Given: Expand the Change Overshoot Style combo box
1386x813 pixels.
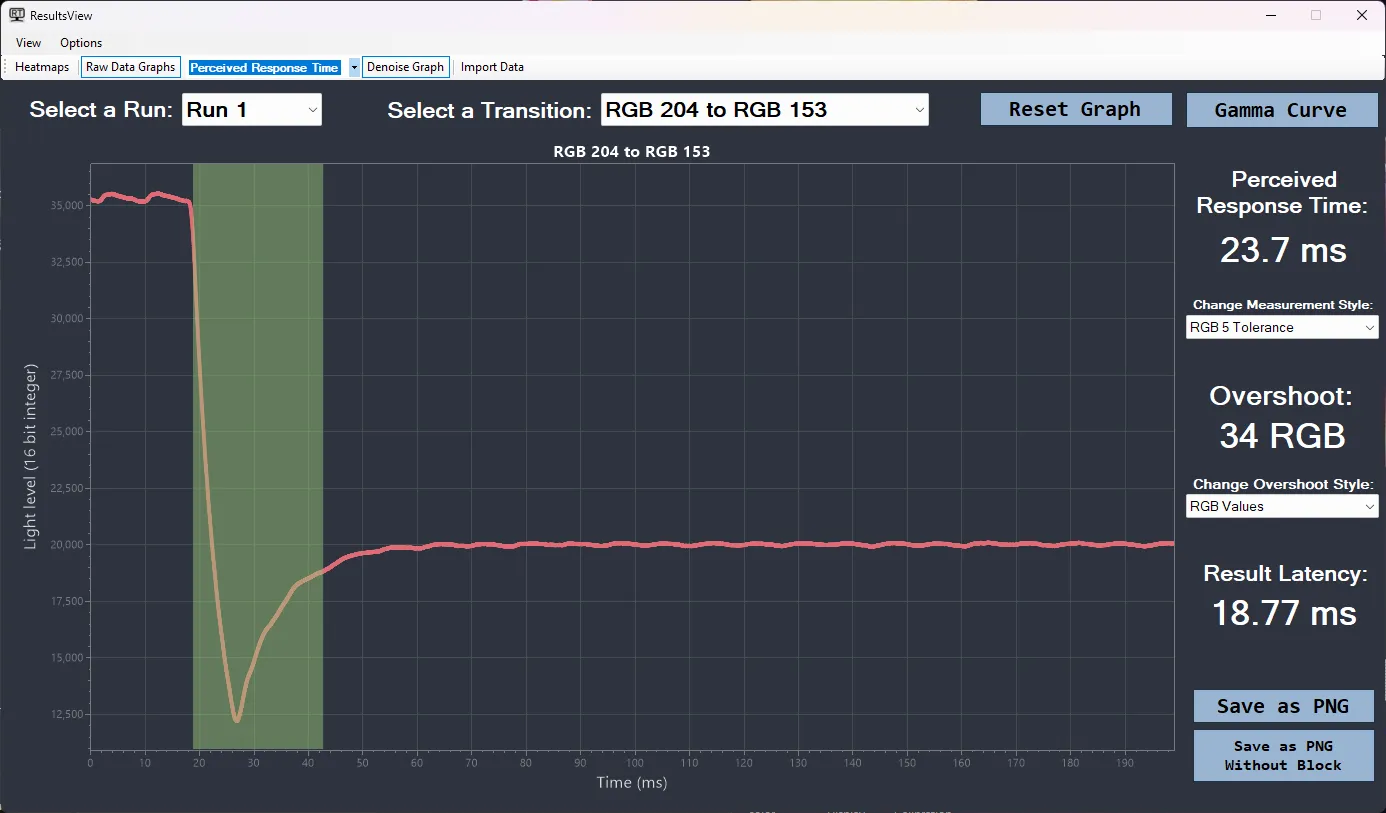Looking at the screenshot, I should point(1281,506).
